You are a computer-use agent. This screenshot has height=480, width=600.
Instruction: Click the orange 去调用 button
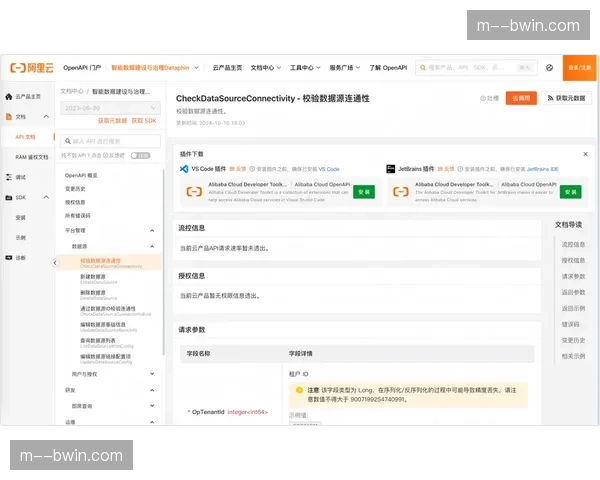click(x=521, y=98)
